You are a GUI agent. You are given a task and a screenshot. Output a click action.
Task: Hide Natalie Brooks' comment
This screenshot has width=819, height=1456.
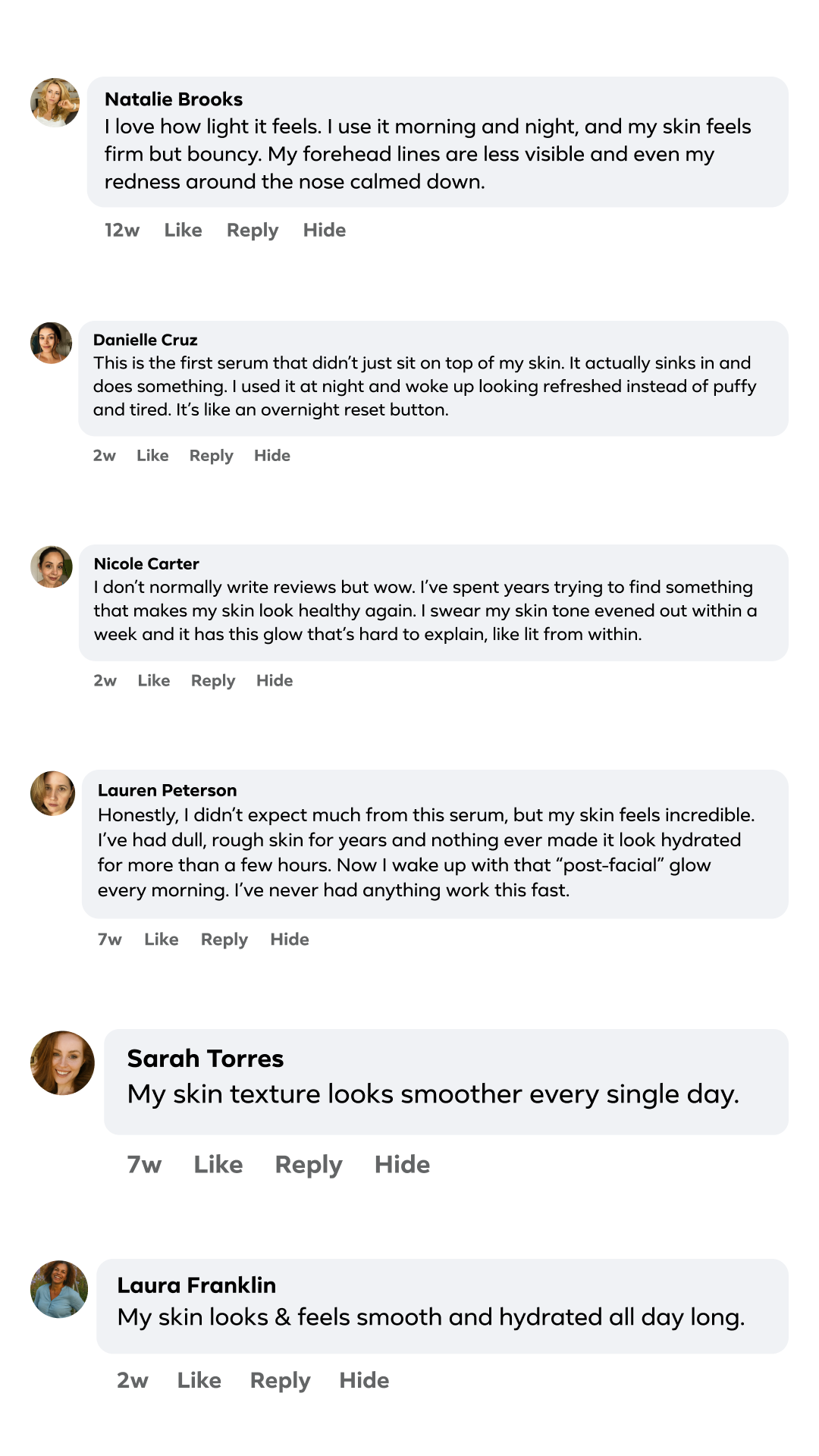325,231
